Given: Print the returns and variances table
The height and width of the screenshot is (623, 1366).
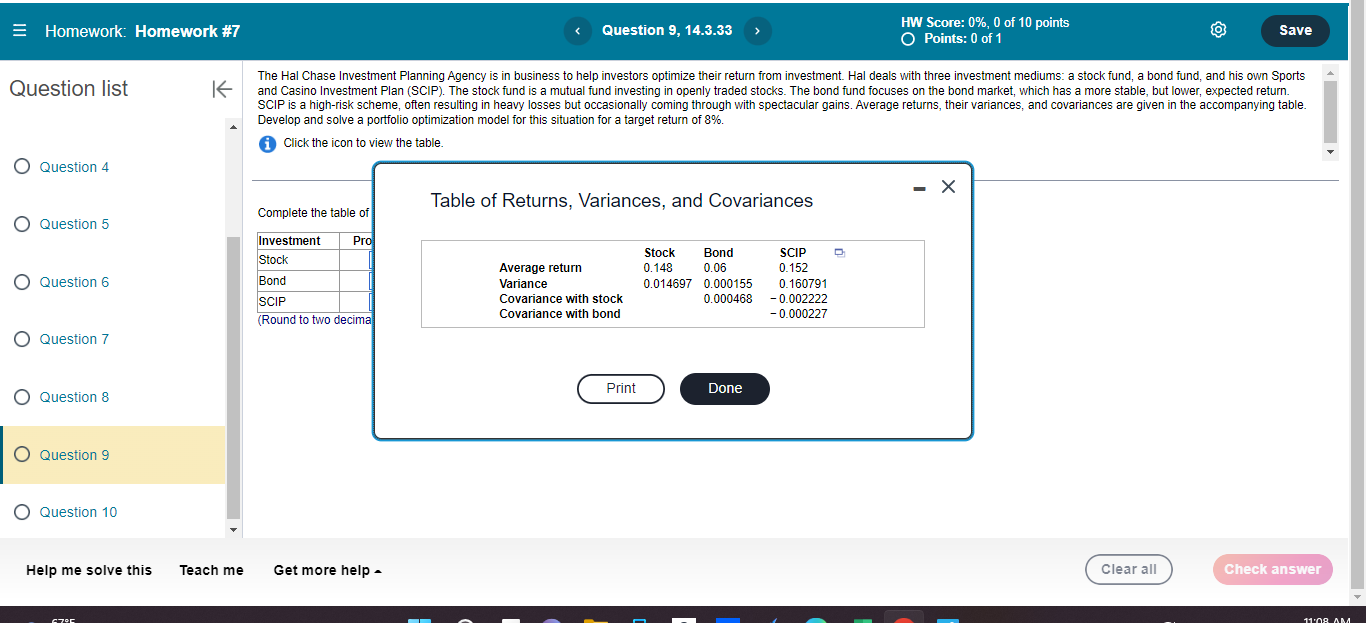Looking at the screenshot, I should tap(620, 388).
